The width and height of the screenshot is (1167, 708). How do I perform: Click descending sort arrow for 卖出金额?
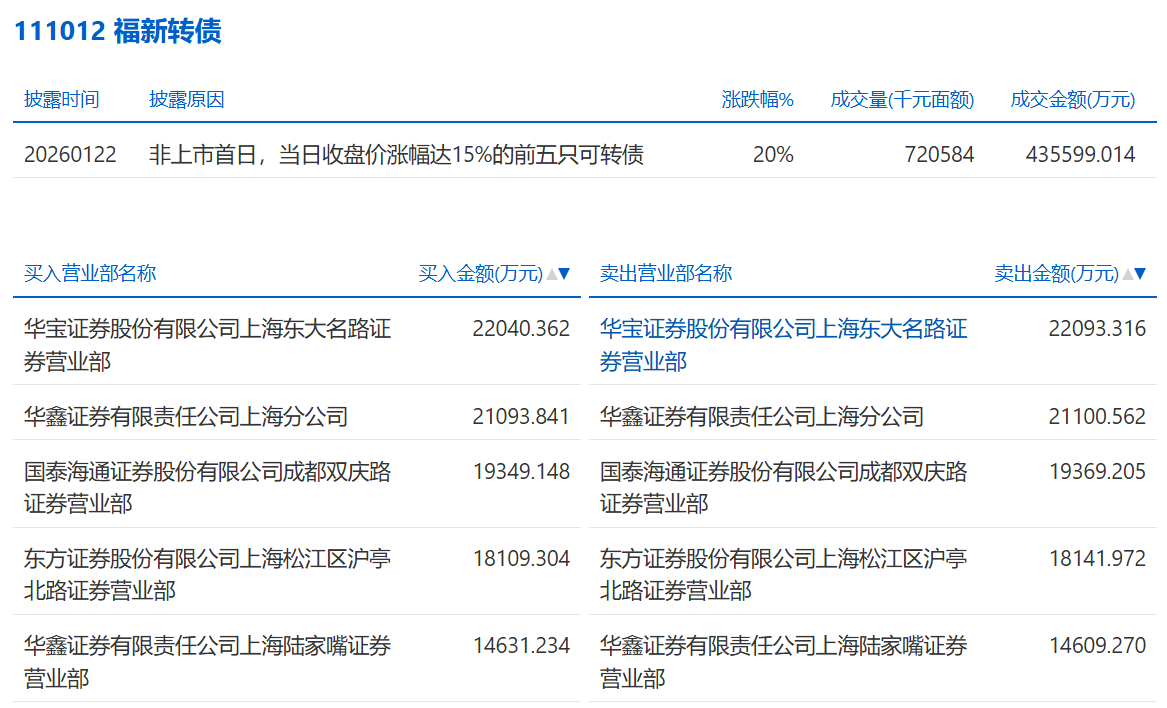[1140, 274]
